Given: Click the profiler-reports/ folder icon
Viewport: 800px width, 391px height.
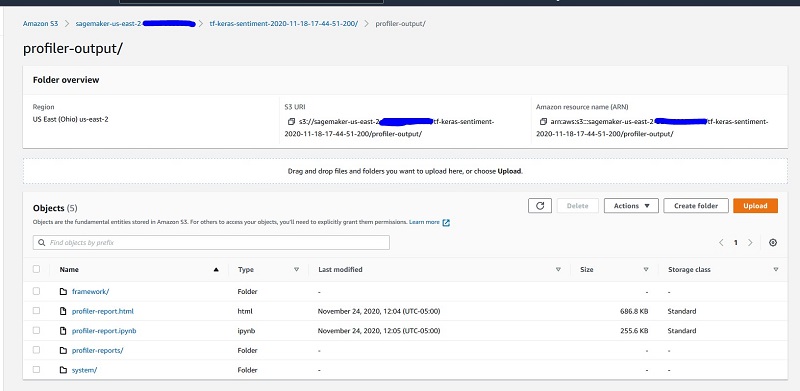Looking at the screenshot, I should [x=63, y=350].
